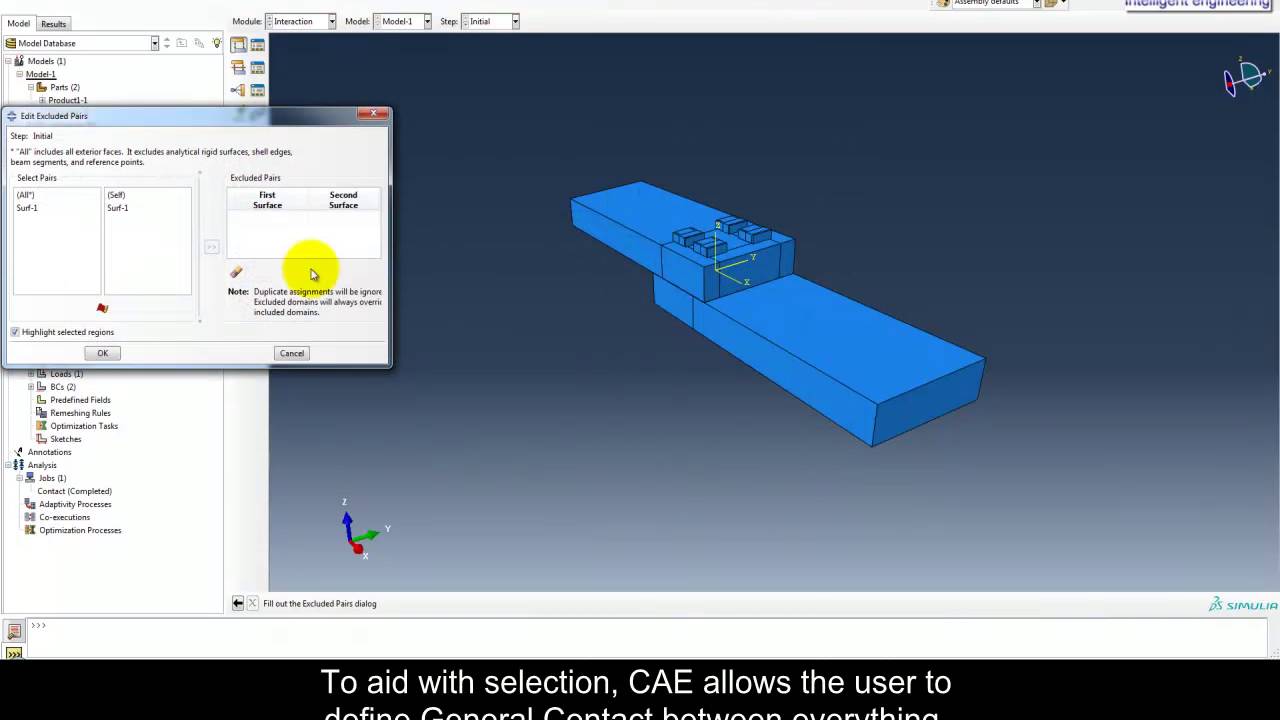Click the add pair arrow button

click(211, 247)
